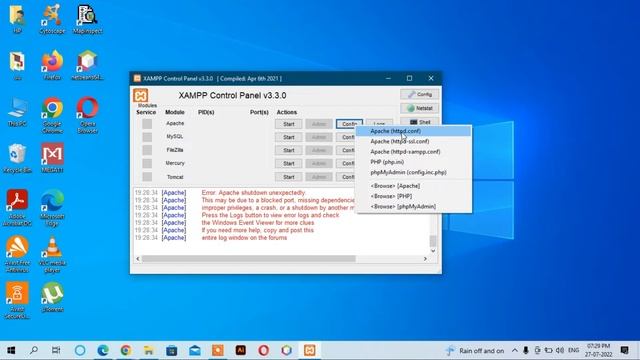Click the Rain off and on weather widget
Image resolution: width=640 pixels, height=360 pixels.
click(475, 351)
